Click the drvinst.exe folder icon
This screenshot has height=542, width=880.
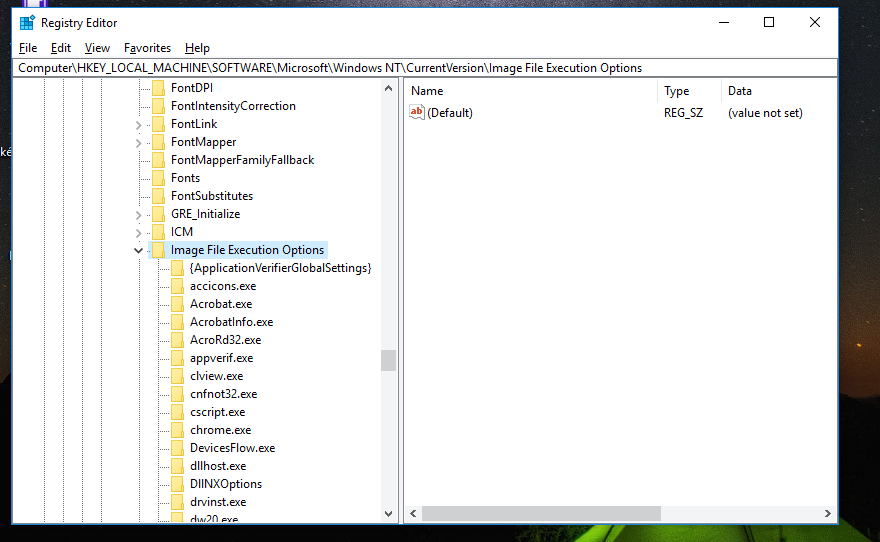(177, 502)
